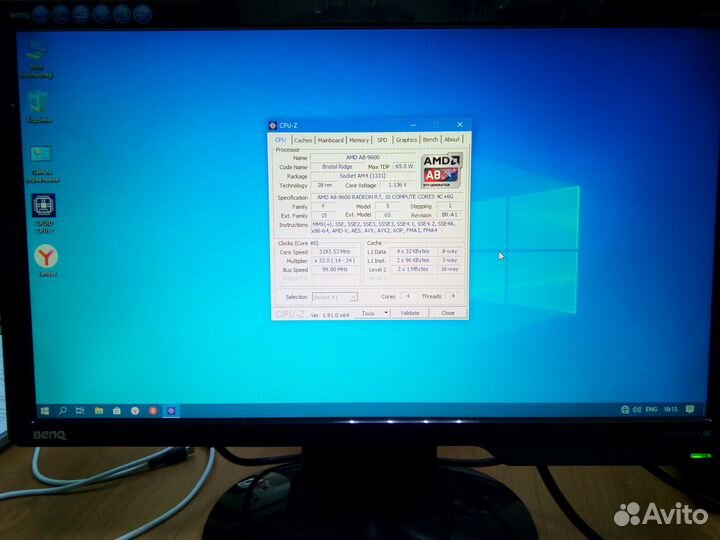
Task: Click the CPU-Z title bar app icon
Action: tap(272, 125)
